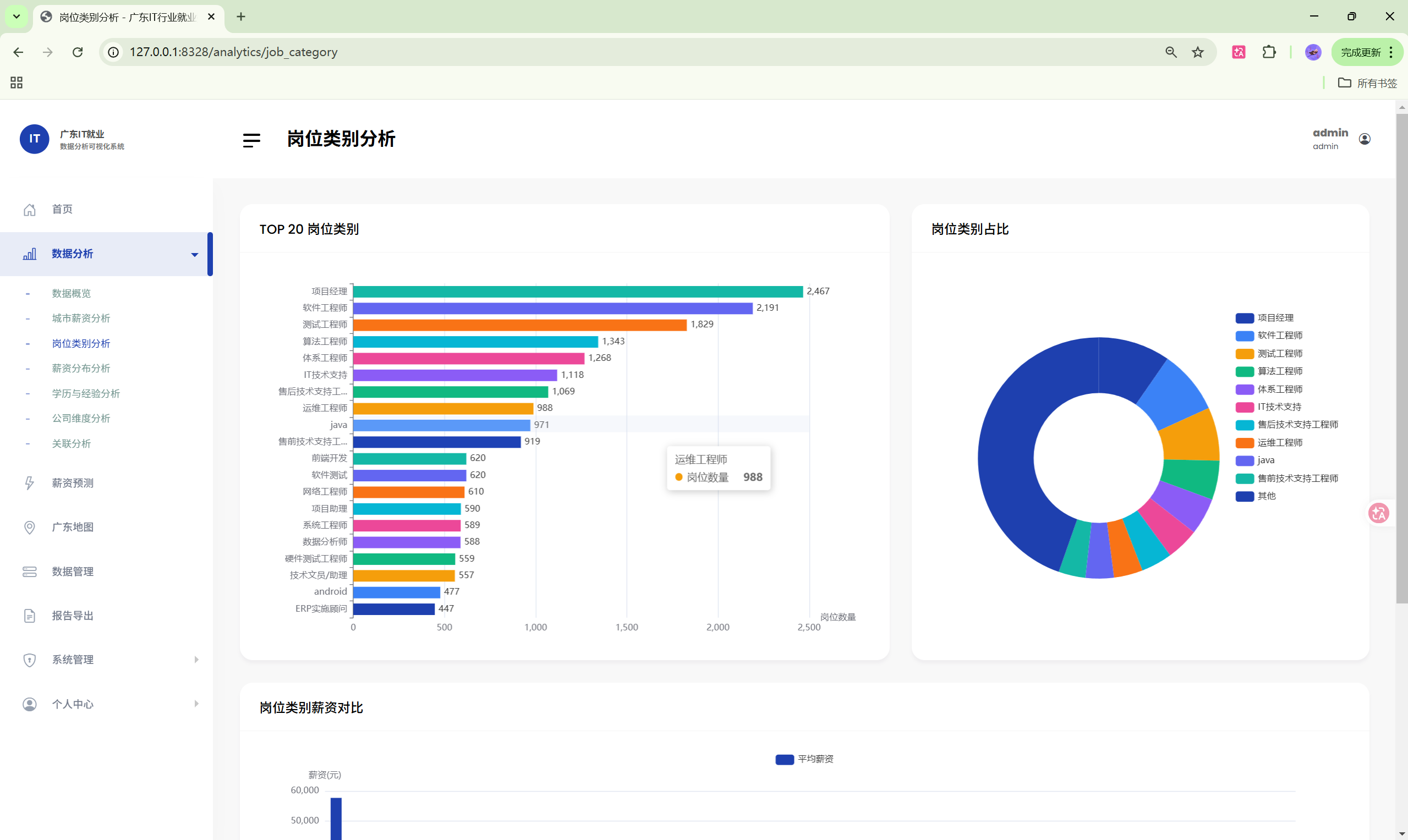Click the admin user avatar icon
Viewport: 1408px width, 840px height.
pos(1365,139)
